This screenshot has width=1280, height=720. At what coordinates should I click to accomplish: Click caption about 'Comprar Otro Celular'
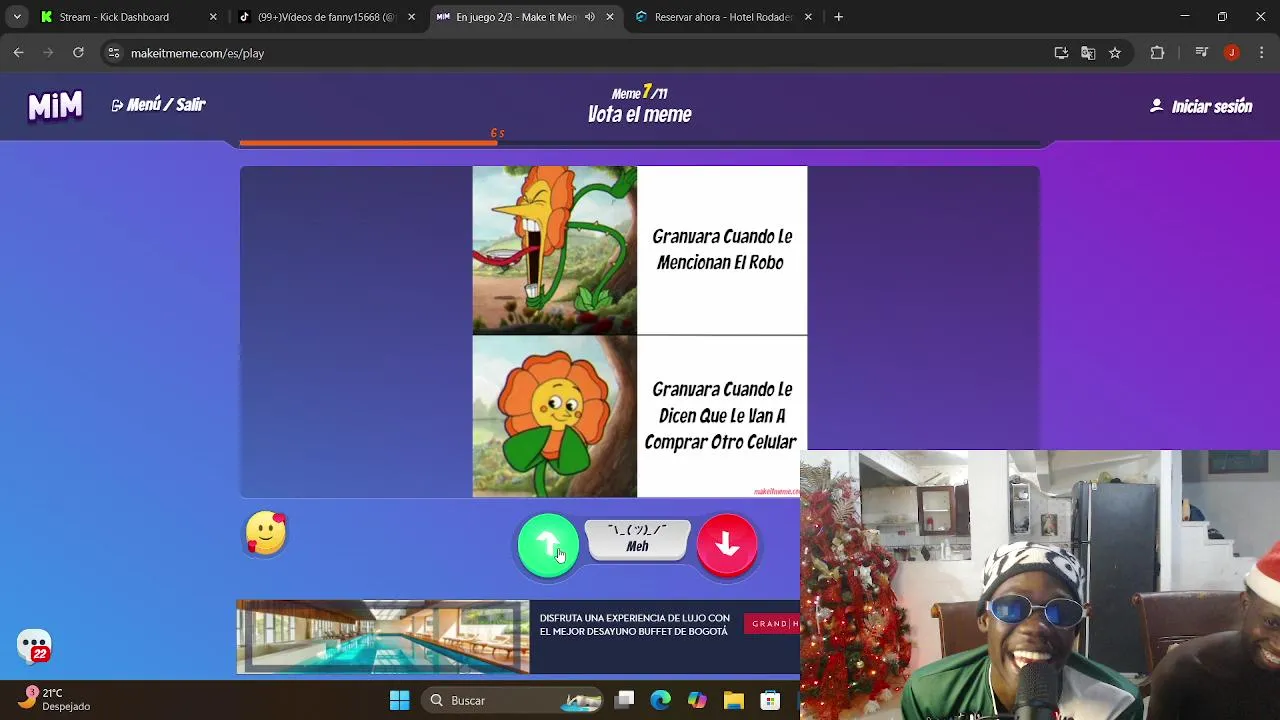pyautogui.click(x=721, y=415)
